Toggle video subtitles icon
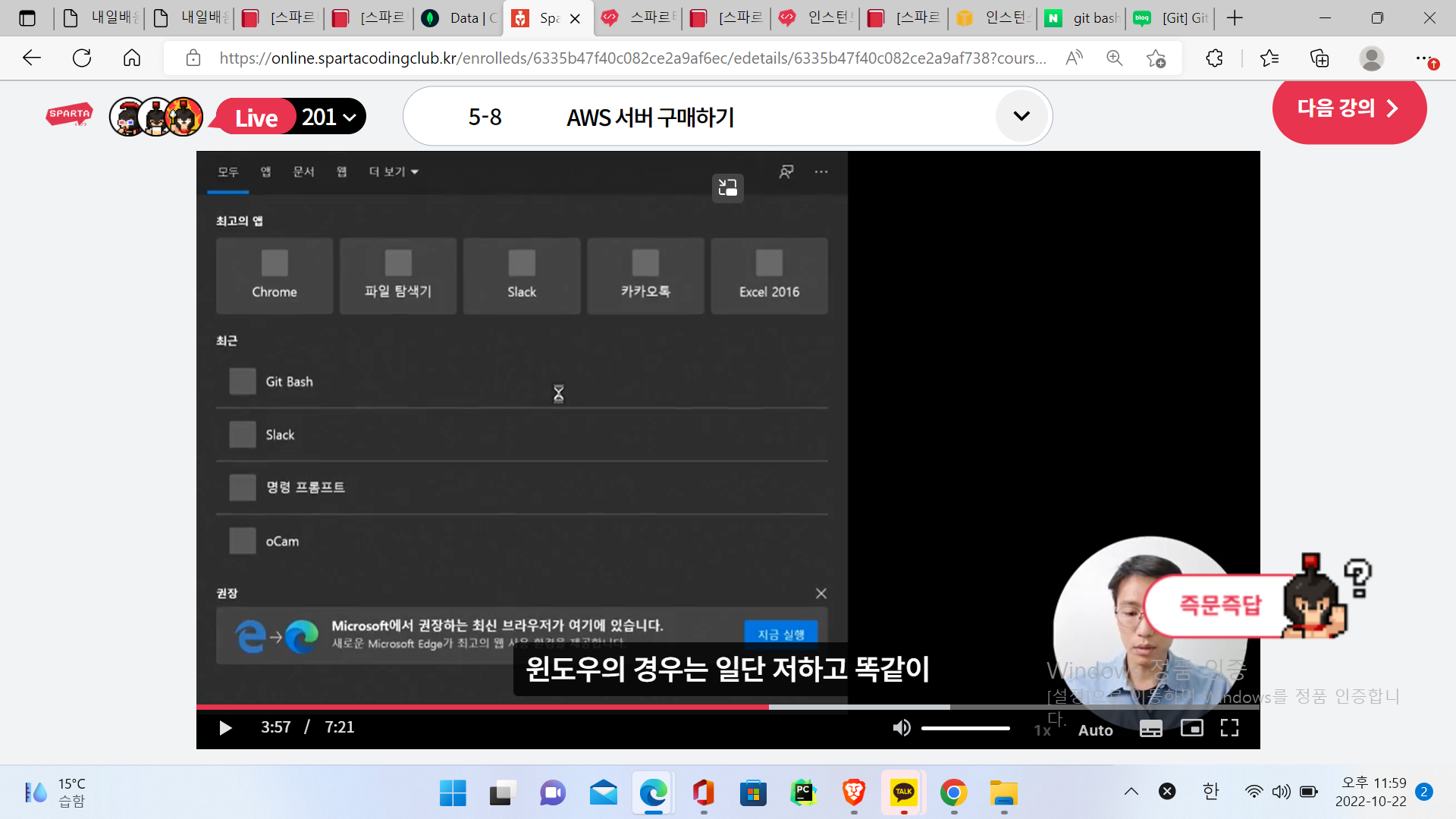 click(x=1150, y=729)
